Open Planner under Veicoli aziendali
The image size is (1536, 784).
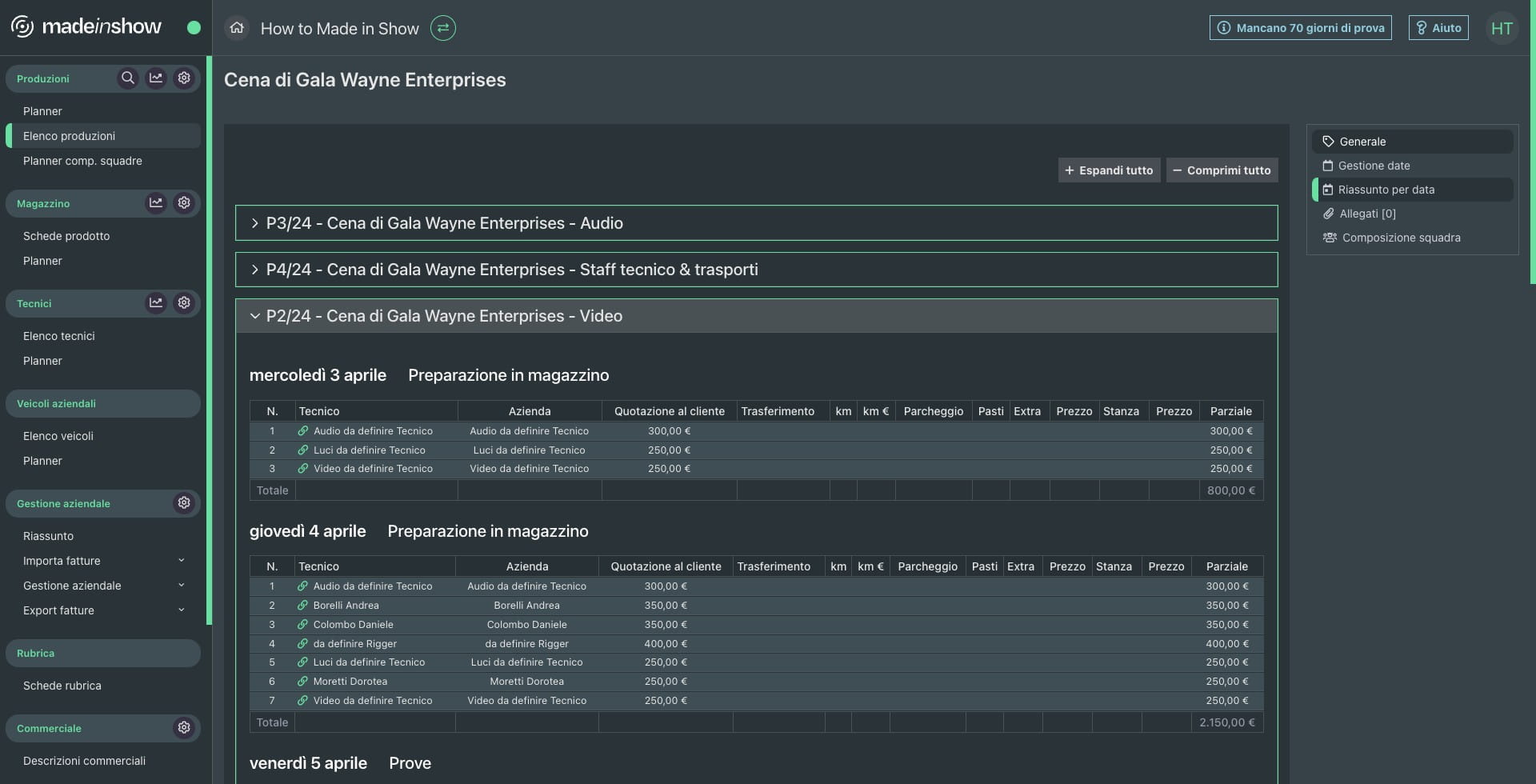click(x=42, y=461)
